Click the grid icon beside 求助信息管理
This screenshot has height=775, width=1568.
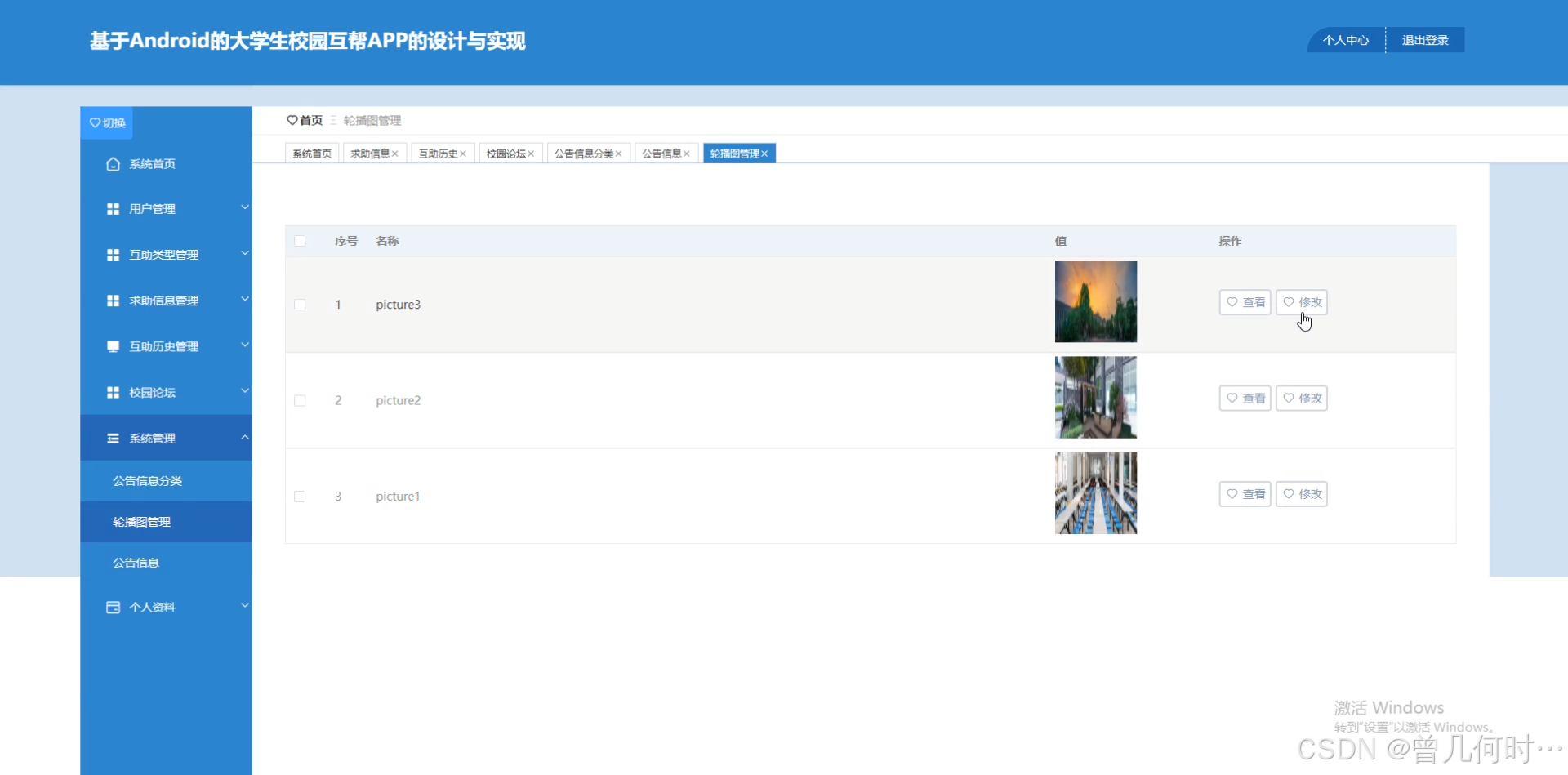pyautogui.click(x=113, y=301)
